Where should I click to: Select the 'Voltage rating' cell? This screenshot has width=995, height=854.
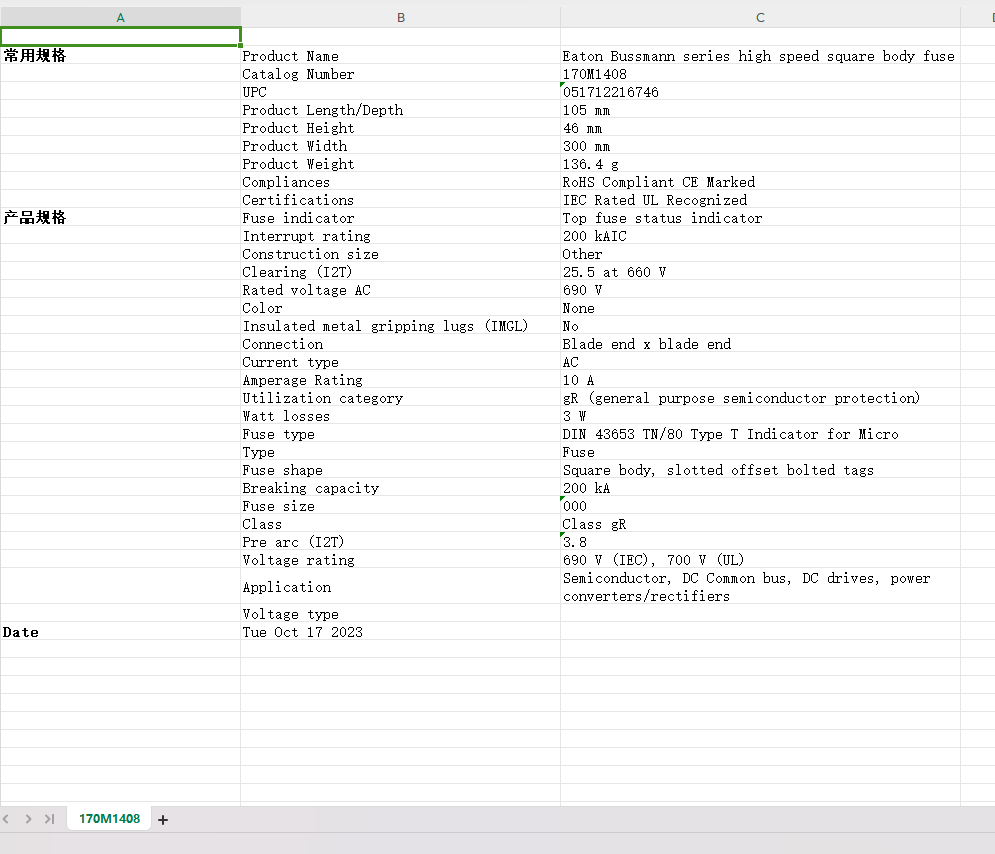point(400,560)
